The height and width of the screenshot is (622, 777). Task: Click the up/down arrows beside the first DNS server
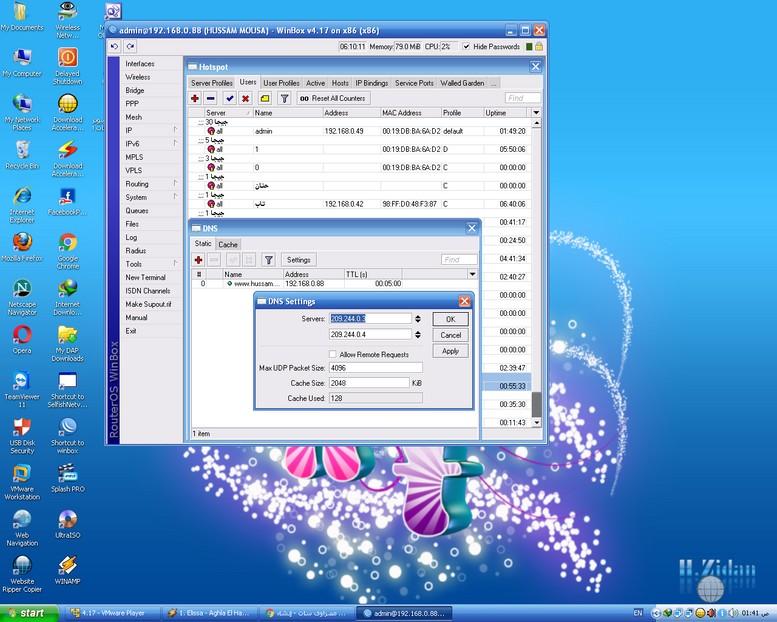(x=418, y=319)
